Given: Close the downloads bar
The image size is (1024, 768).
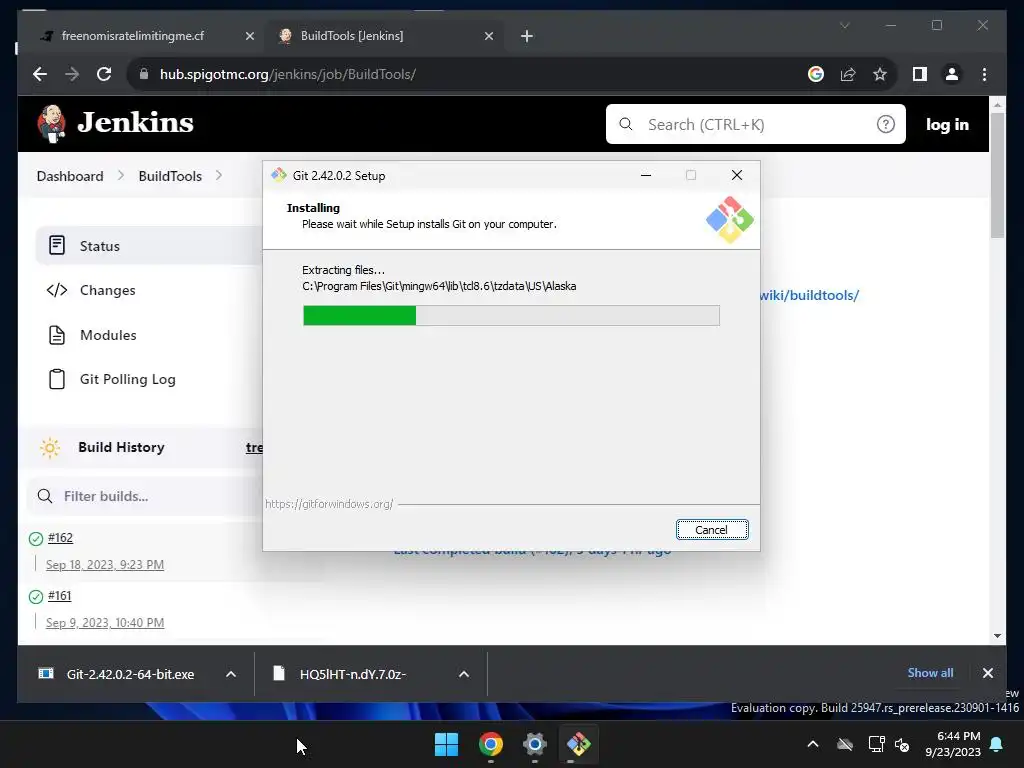Looking at the screenshot, I should [988, 673].
